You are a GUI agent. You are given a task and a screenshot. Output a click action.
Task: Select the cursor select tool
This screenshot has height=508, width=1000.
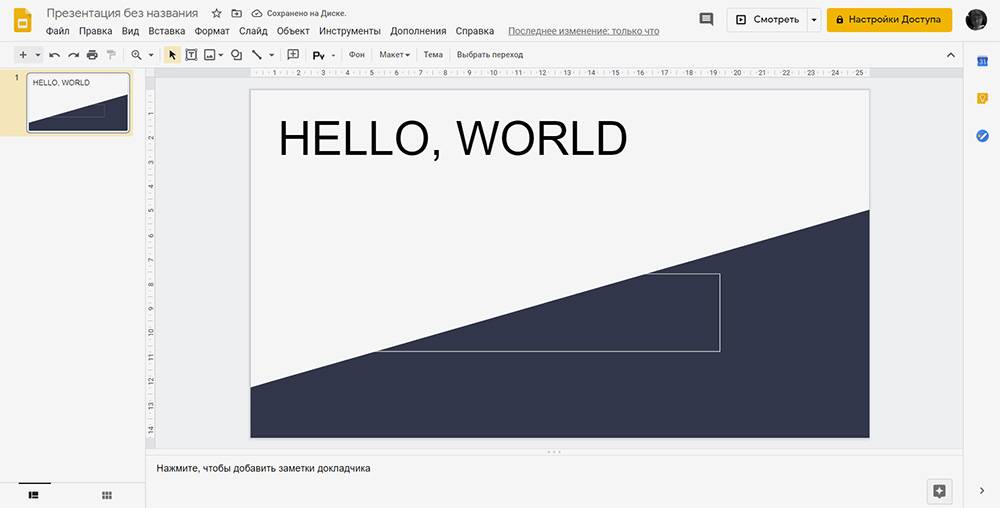coord(172,55)
